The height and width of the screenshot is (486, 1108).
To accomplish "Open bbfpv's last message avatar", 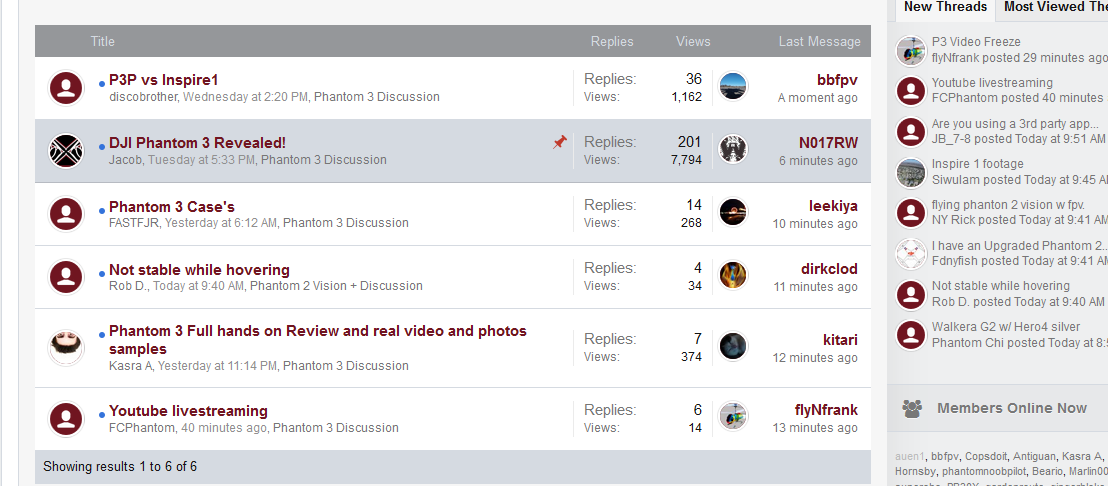I will tap(733, 86).
